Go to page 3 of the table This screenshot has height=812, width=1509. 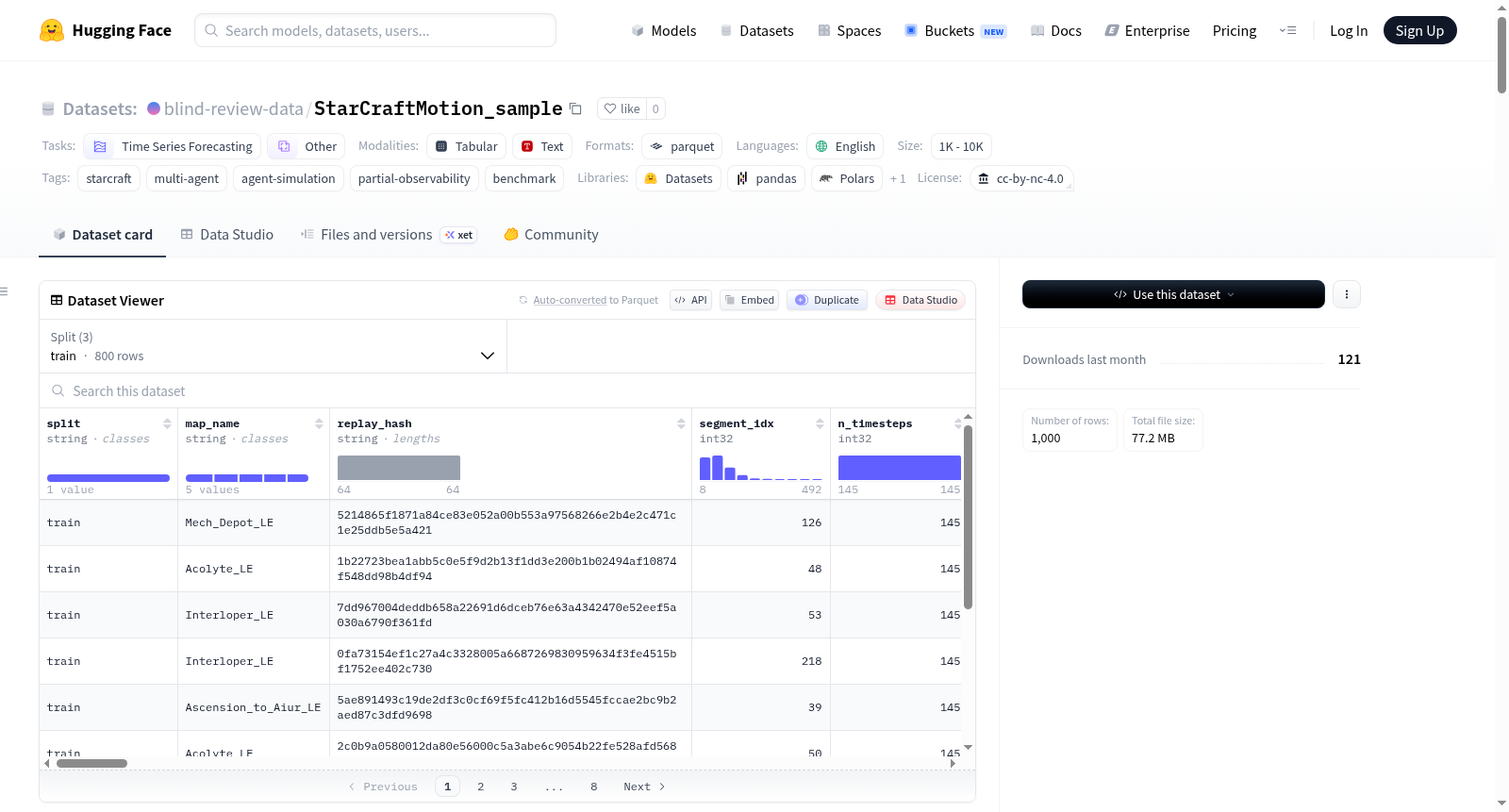pos(514,787)
